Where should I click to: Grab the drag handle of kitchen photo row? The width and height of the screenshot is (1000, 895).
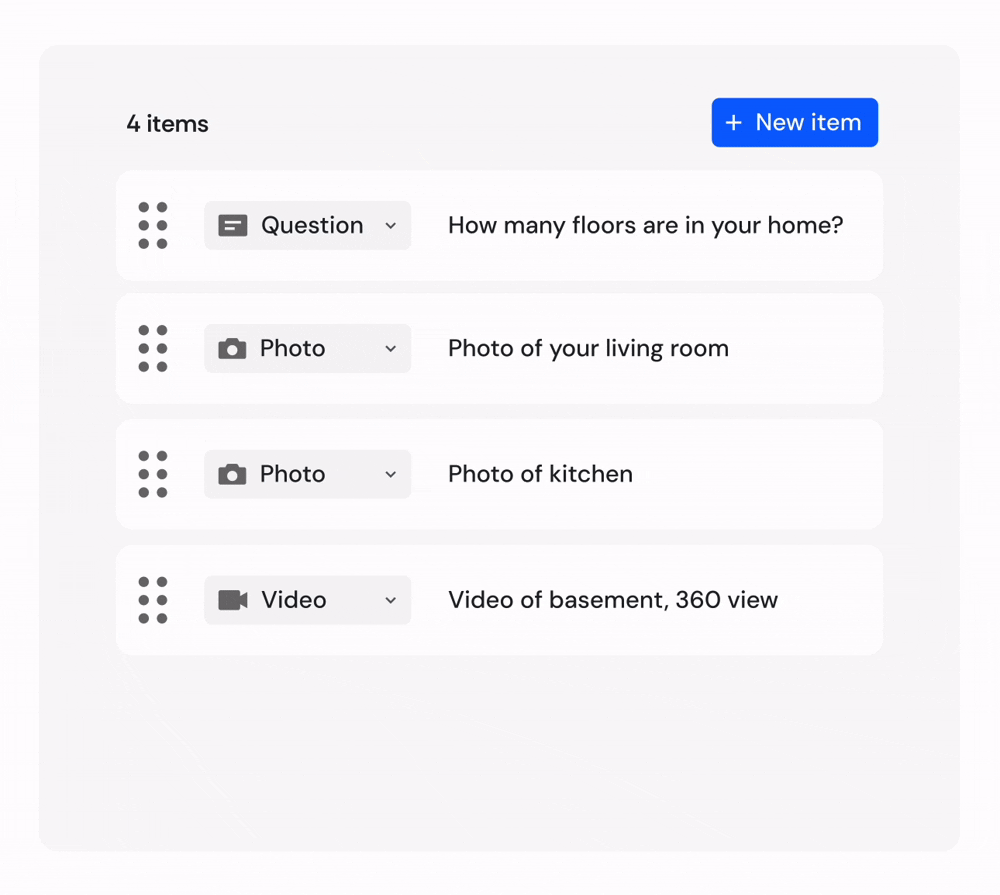click(153, 474)
